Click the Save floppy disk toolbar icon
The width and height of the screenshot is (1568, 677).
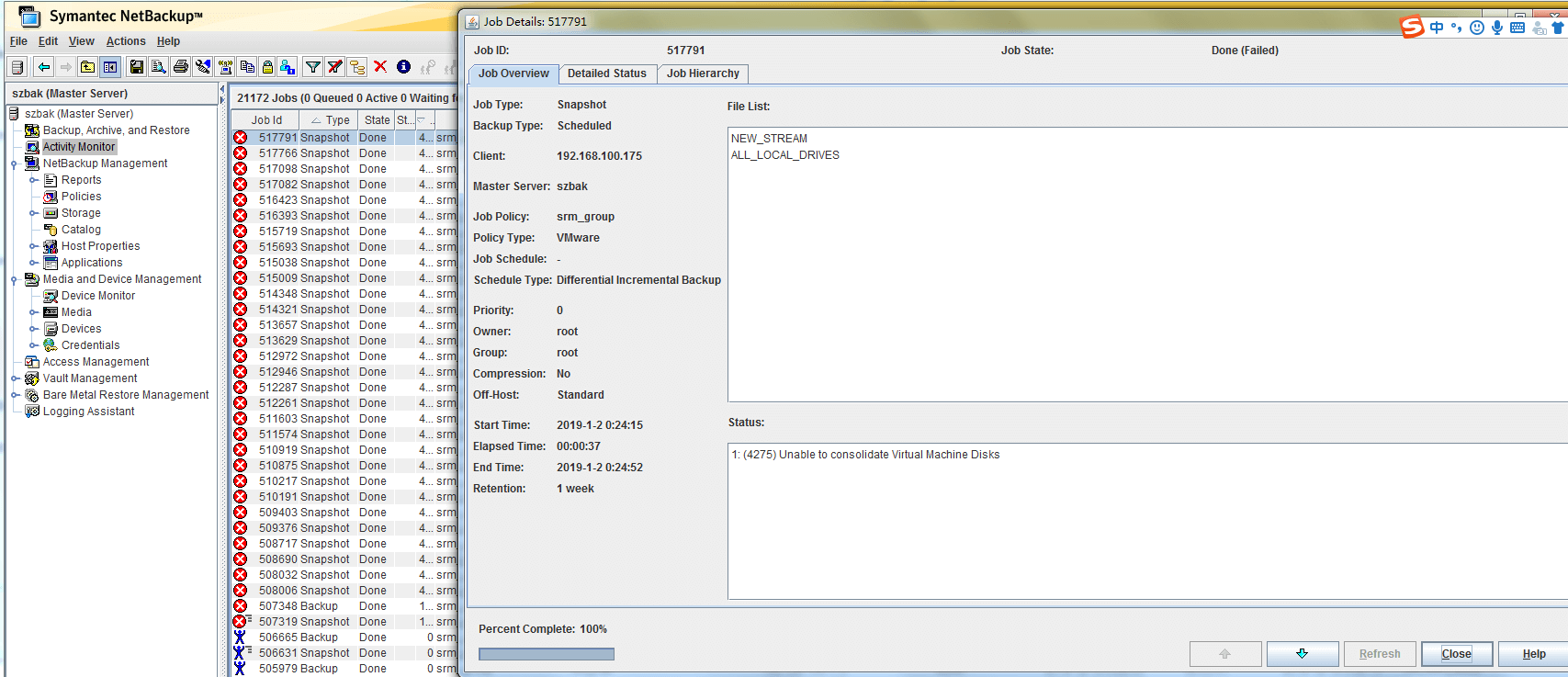coord(137,67)
